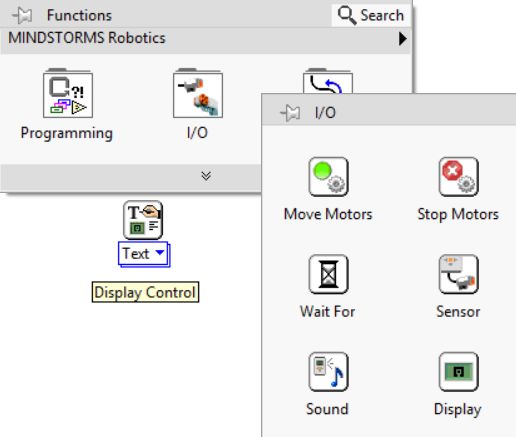
Task: Select the Wait For hourglass block
Action: tap(329, 274)
